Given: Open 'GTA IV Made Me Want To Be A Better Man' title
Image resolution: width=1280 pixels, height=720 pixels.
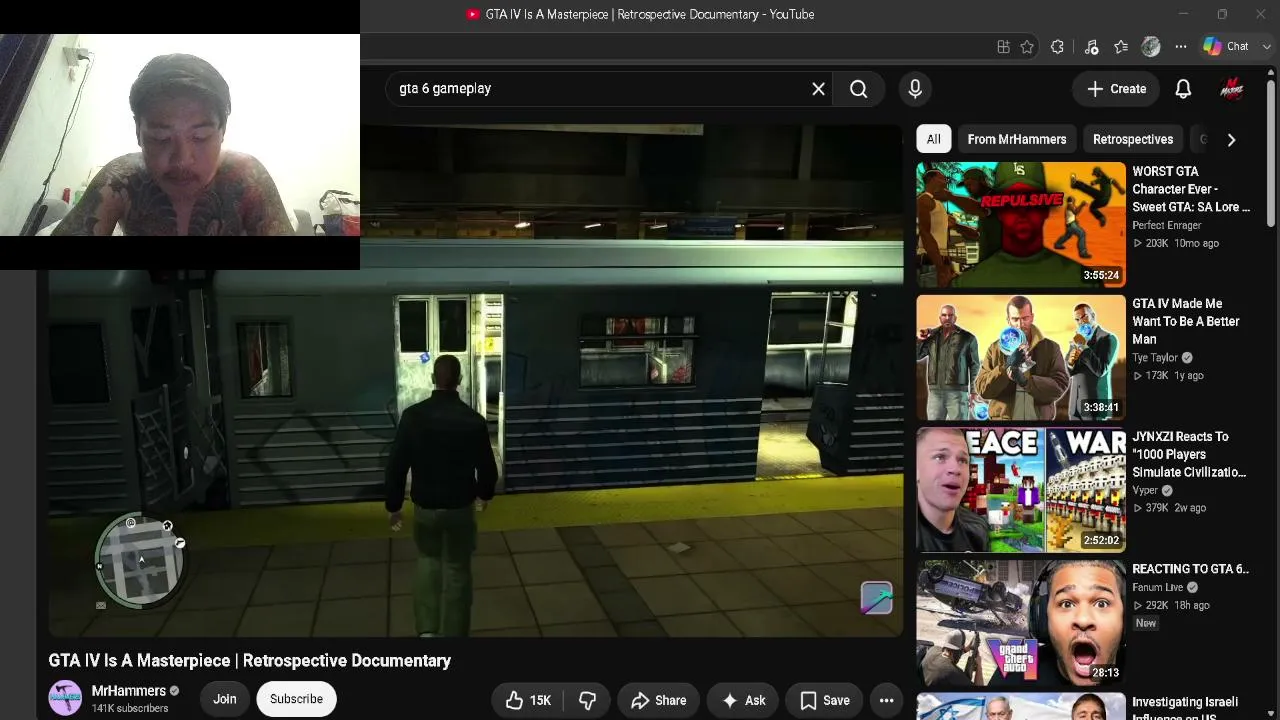Looking at the screenshot, I should [1186, 321].
